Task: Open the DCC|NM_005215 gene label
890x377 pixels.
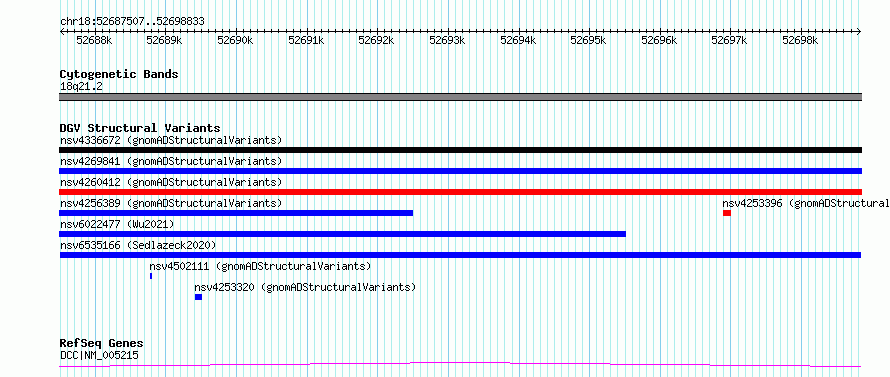Action: click(99, 356)
